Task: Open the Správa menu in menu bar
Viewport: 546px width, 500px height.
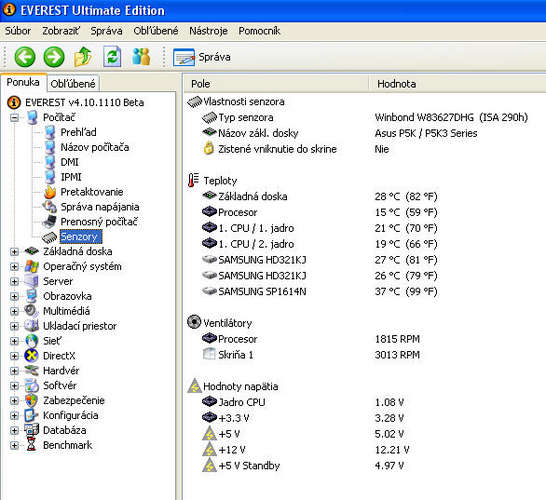Action: tap(106, 31)
